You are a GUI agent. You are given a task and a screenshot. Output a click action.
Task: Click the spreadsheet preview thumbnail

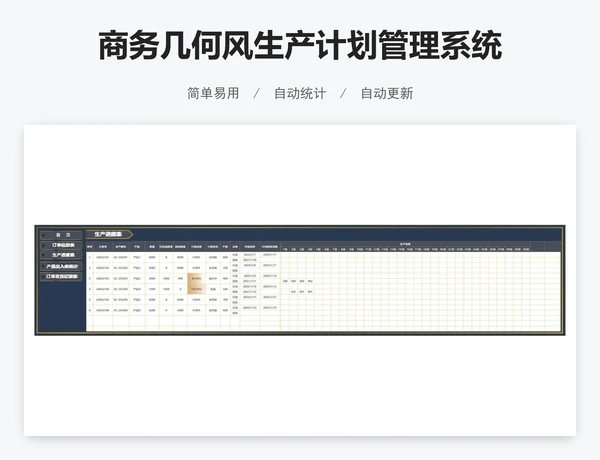point(300,281)
